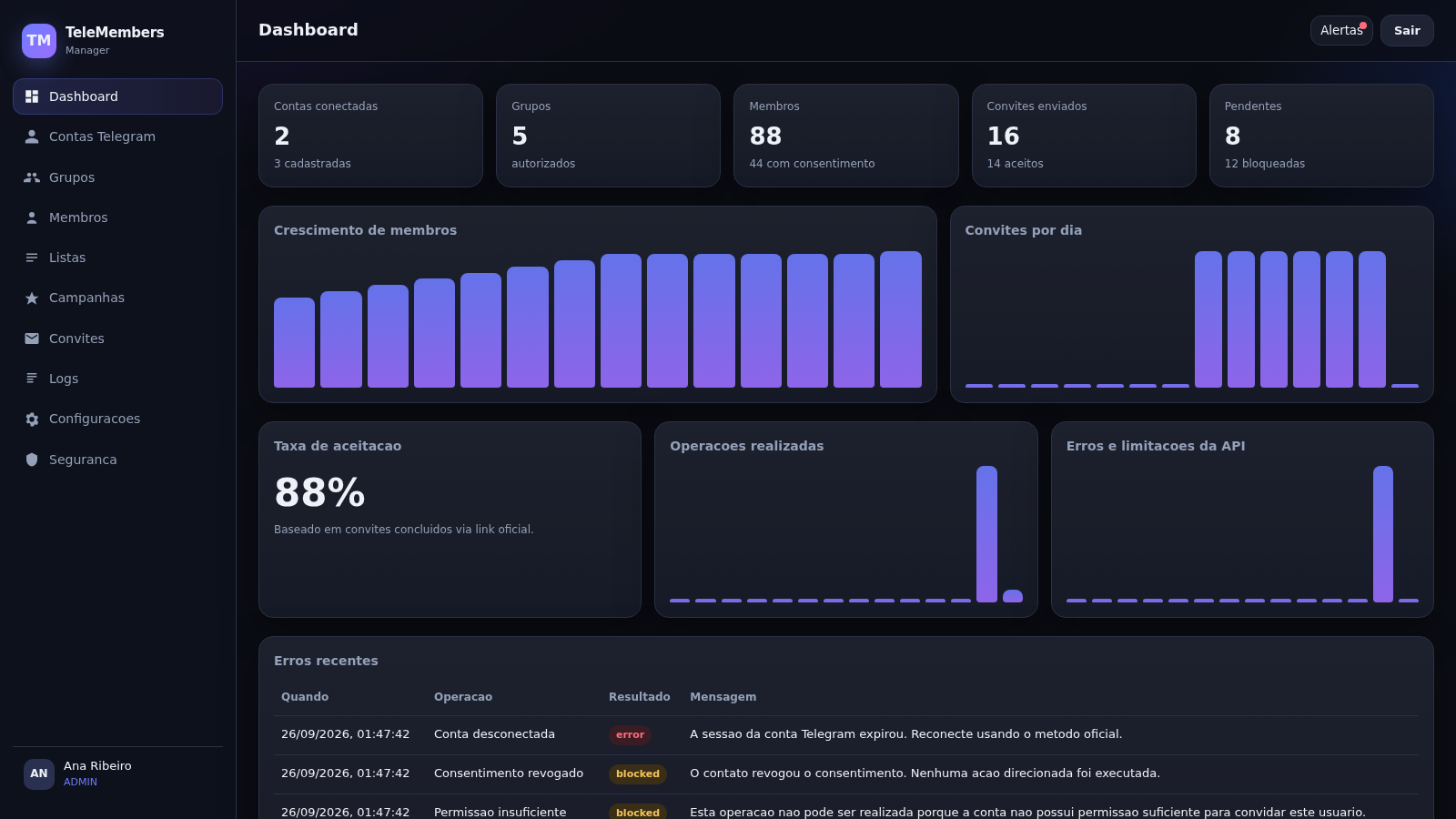The image size is (1456, 819).
Task: Click the tall bar in Erros e limitacoes chart
Action: click(x=1383, y=534)
